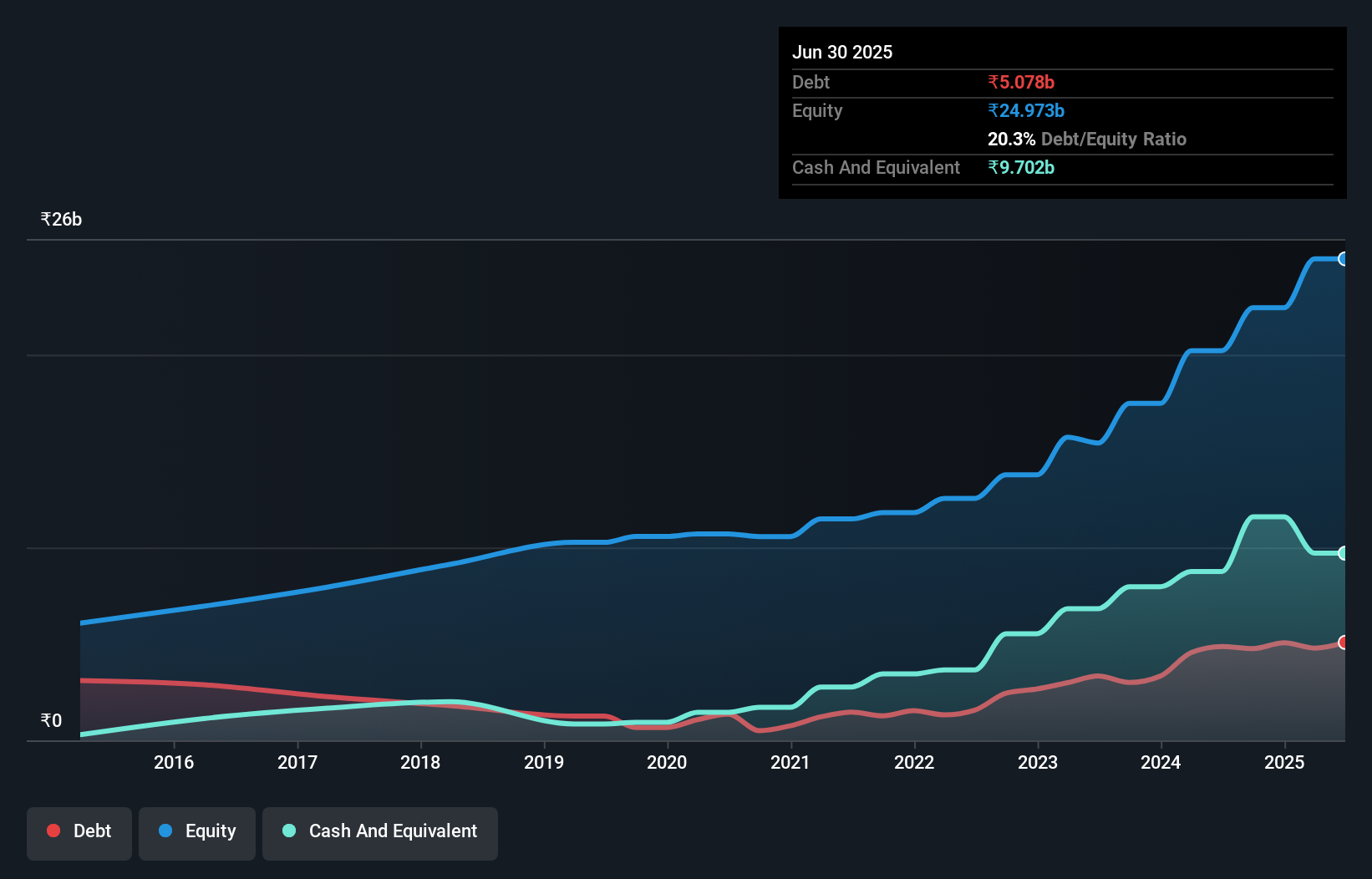Select the Debt line endpoint marker
1372x879 pixels.
point(1344,643)
